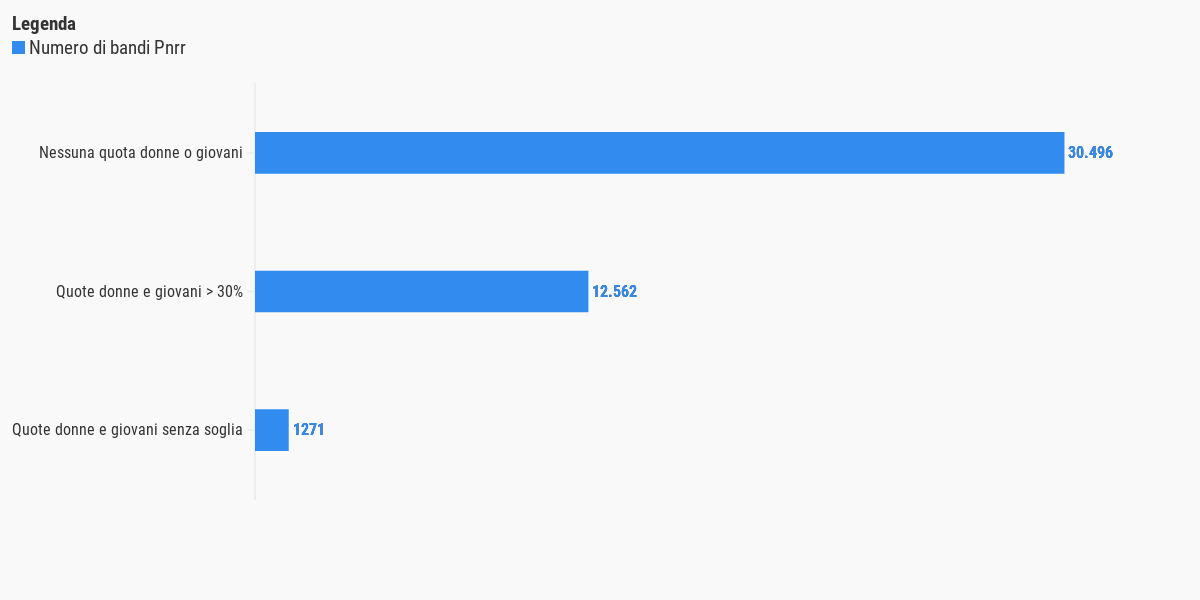The height and width of the screenshot is (600, 1200).
Task: Click the vertical axis line below the last bar
Action: pos(255,475)
